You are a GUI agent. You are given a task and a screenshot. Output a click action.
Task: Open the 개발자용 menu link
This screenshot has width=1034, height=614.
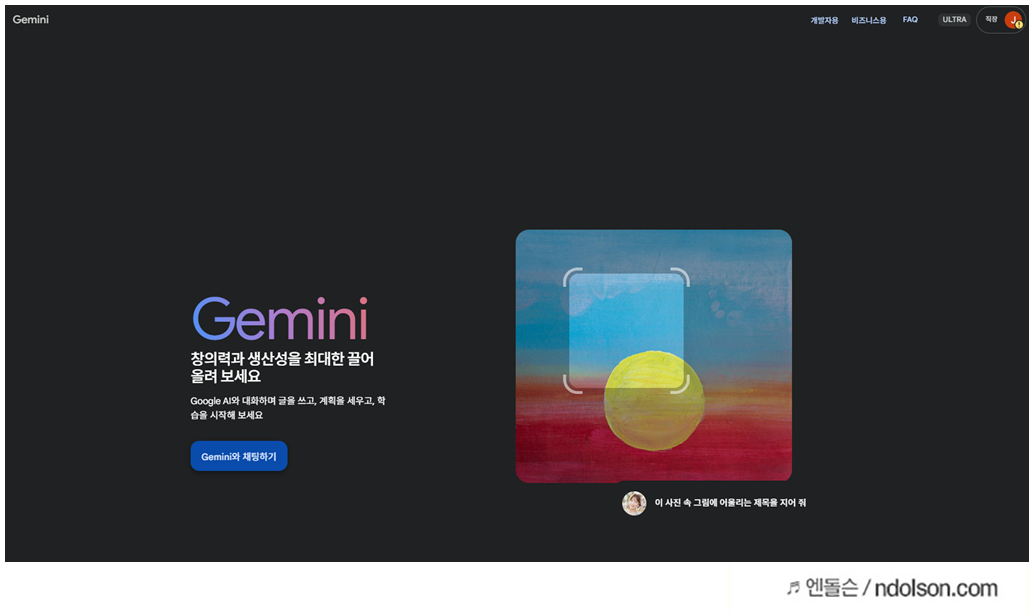pos(824,20)
